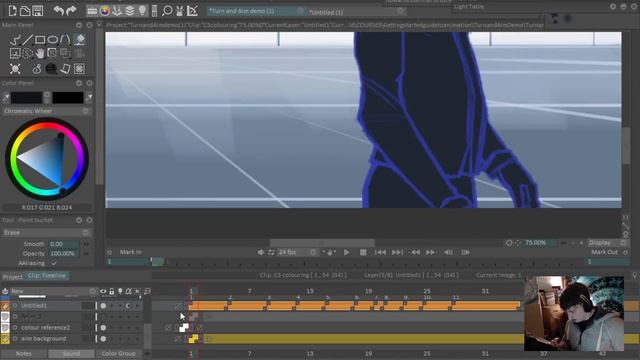The width and height of the screenshot is (640, 360).
Task: Toggle the AAliasing checkbox
Action: (53, 263)
